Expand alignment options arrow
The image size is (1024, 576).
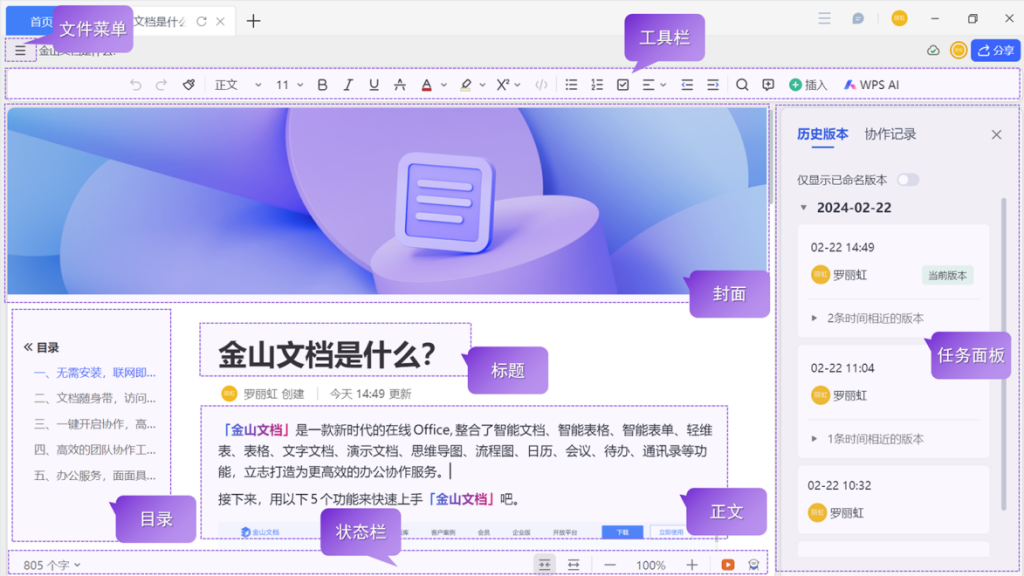[x=663, y=85]
